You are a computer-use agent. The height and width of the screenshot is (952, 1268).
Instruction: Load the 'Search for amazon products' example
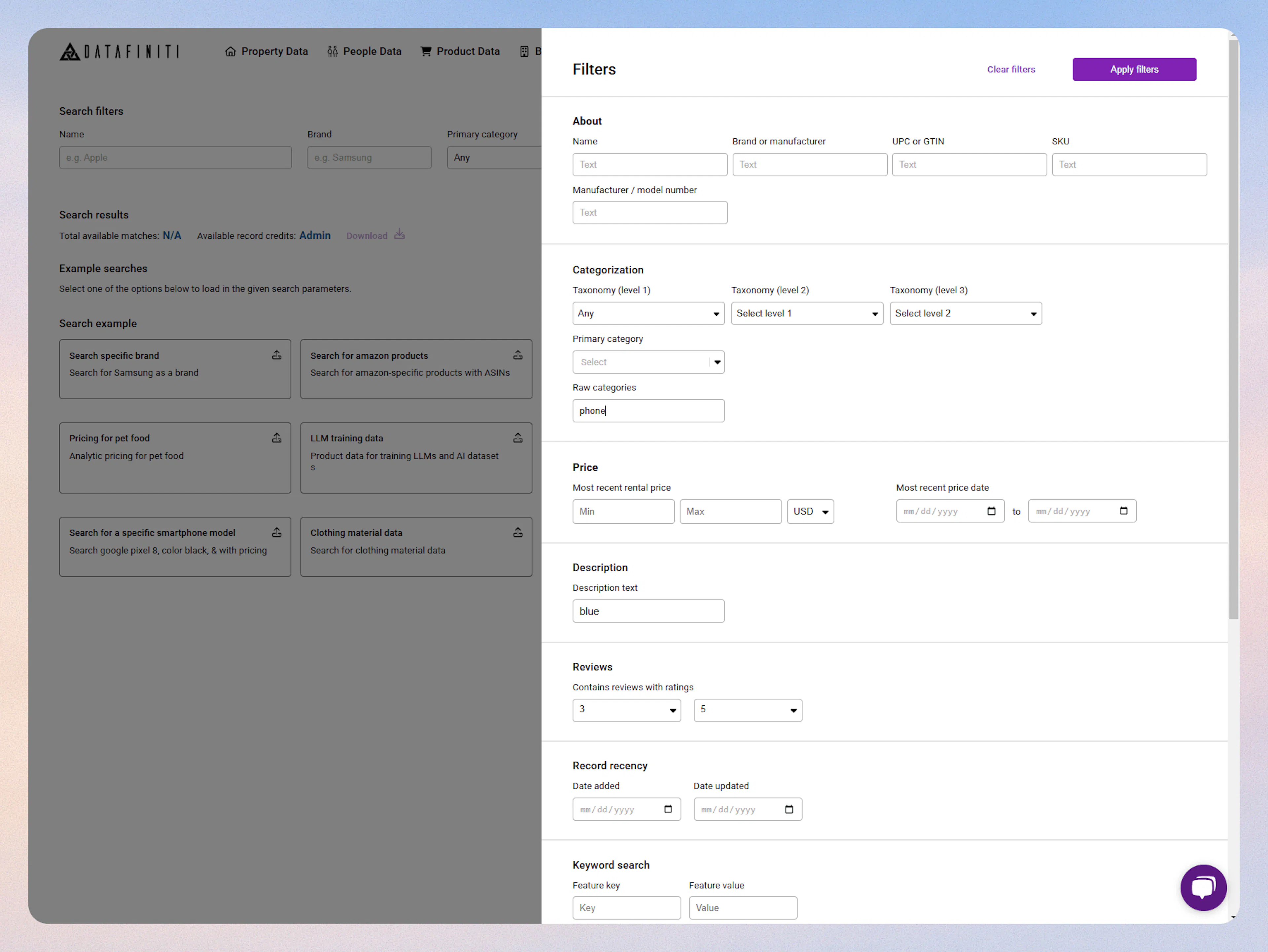pos(416,369)
